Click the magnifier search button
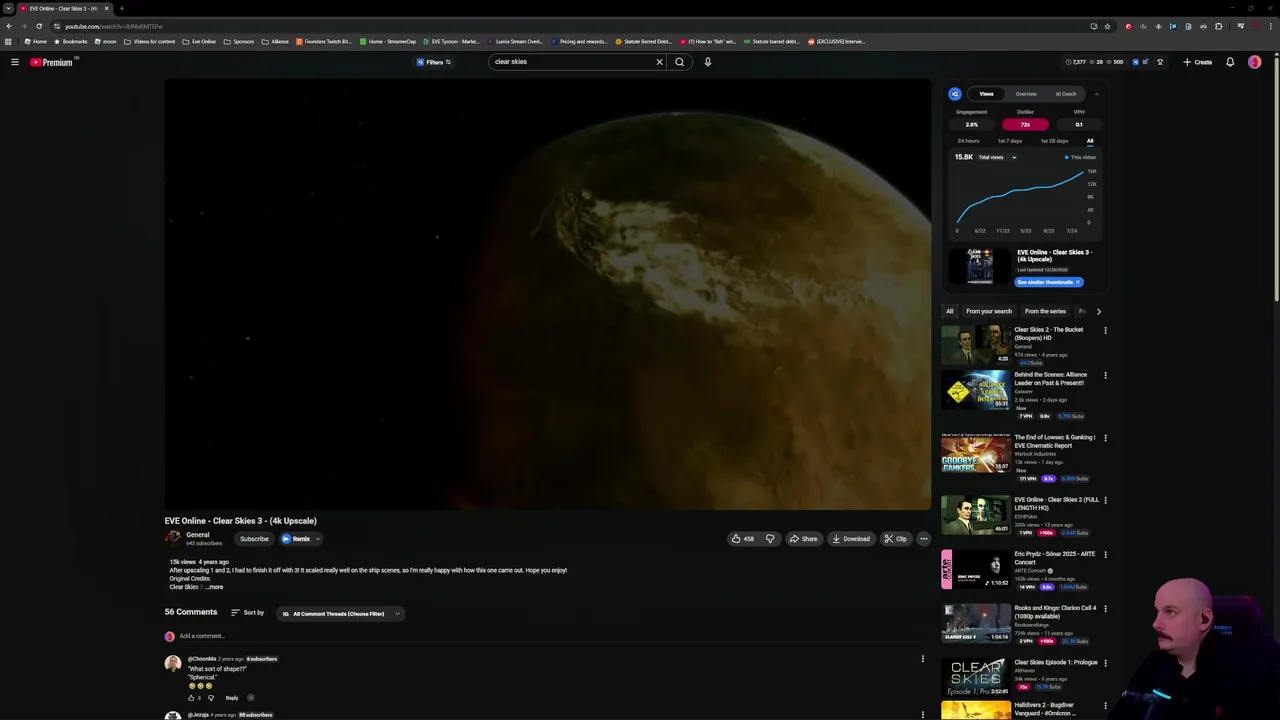 tap(679, 62)
